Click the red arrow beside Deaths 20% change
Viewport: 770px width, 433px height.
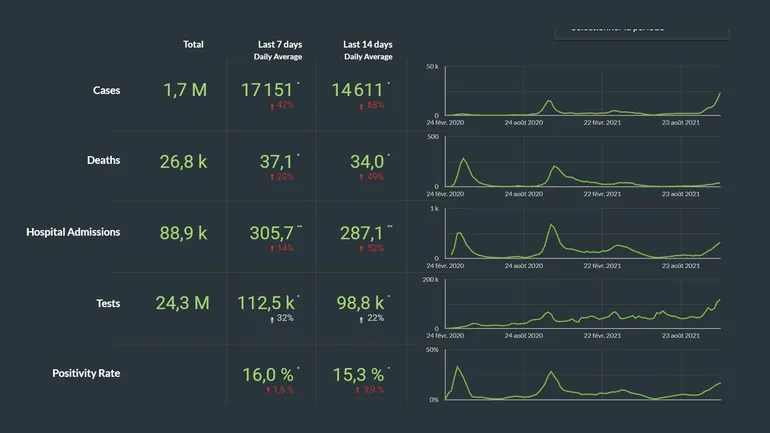point(273,176)
